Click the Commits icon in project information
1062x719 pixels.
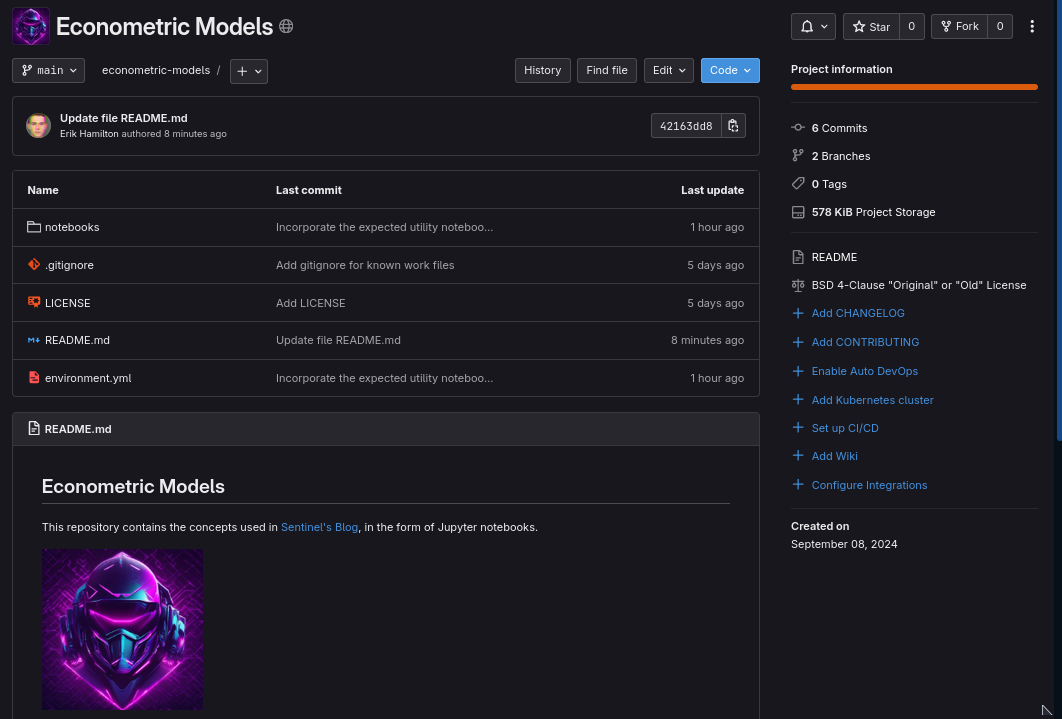[x=797, y=128]
